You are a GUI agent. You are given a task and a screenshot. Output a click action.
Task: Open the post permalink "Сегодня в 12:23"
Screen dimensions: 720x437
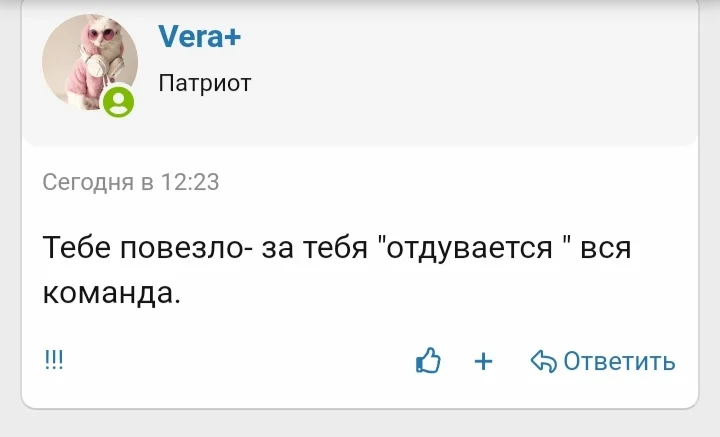tap(130, 182)
